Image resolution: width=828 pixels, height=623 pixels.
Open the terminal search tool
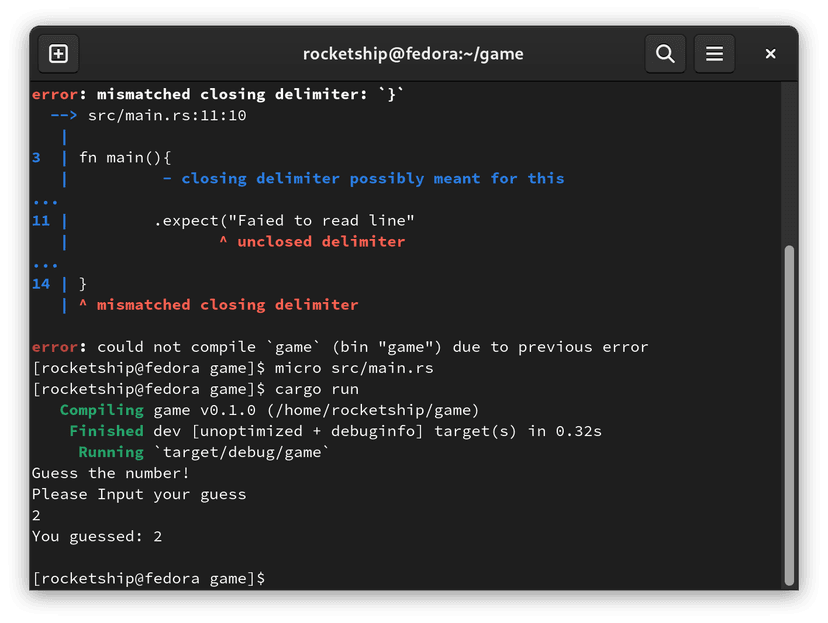tap(665, 54)
